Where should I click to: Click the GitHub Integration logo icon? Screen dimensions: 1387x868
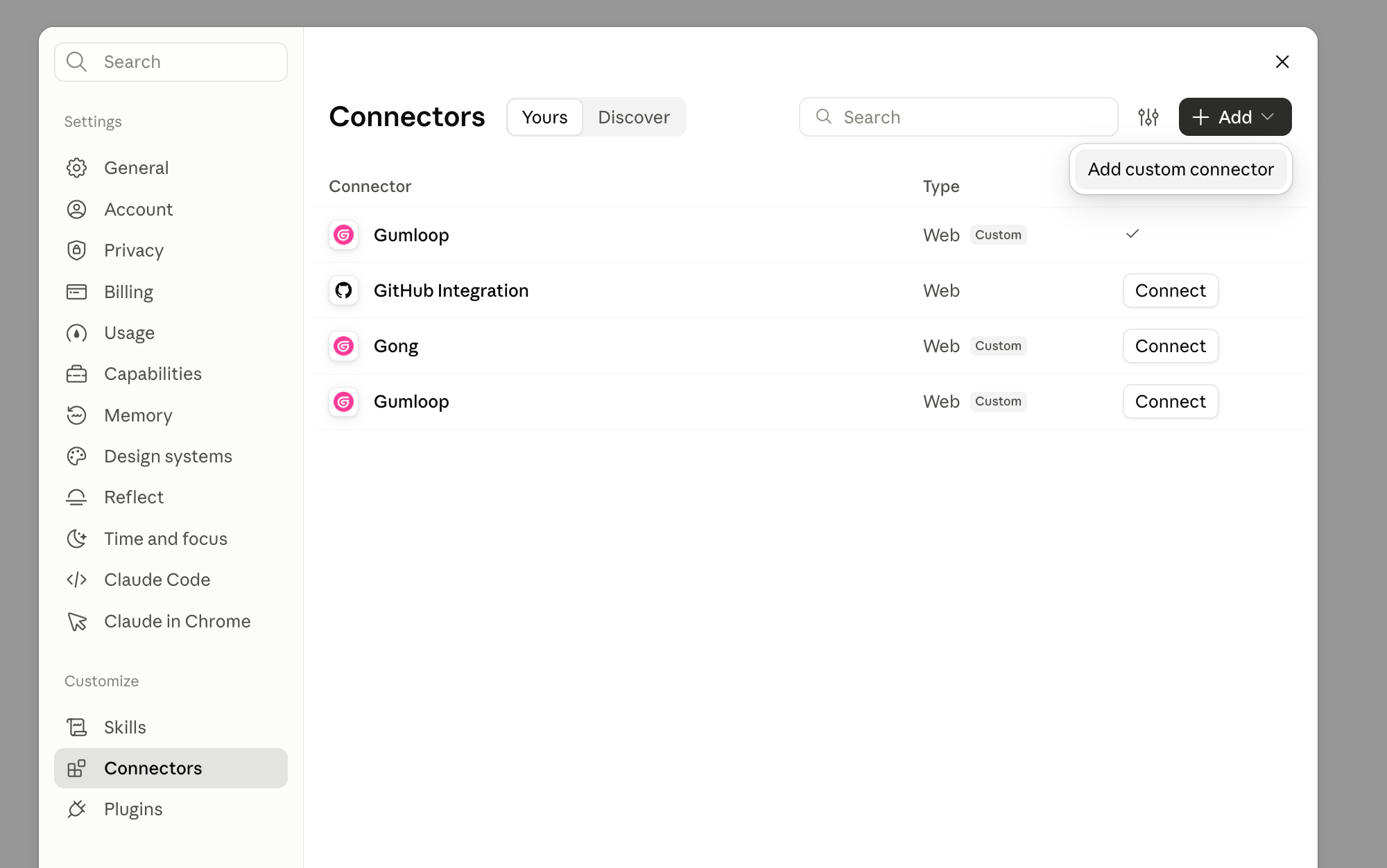pos(343,290)
